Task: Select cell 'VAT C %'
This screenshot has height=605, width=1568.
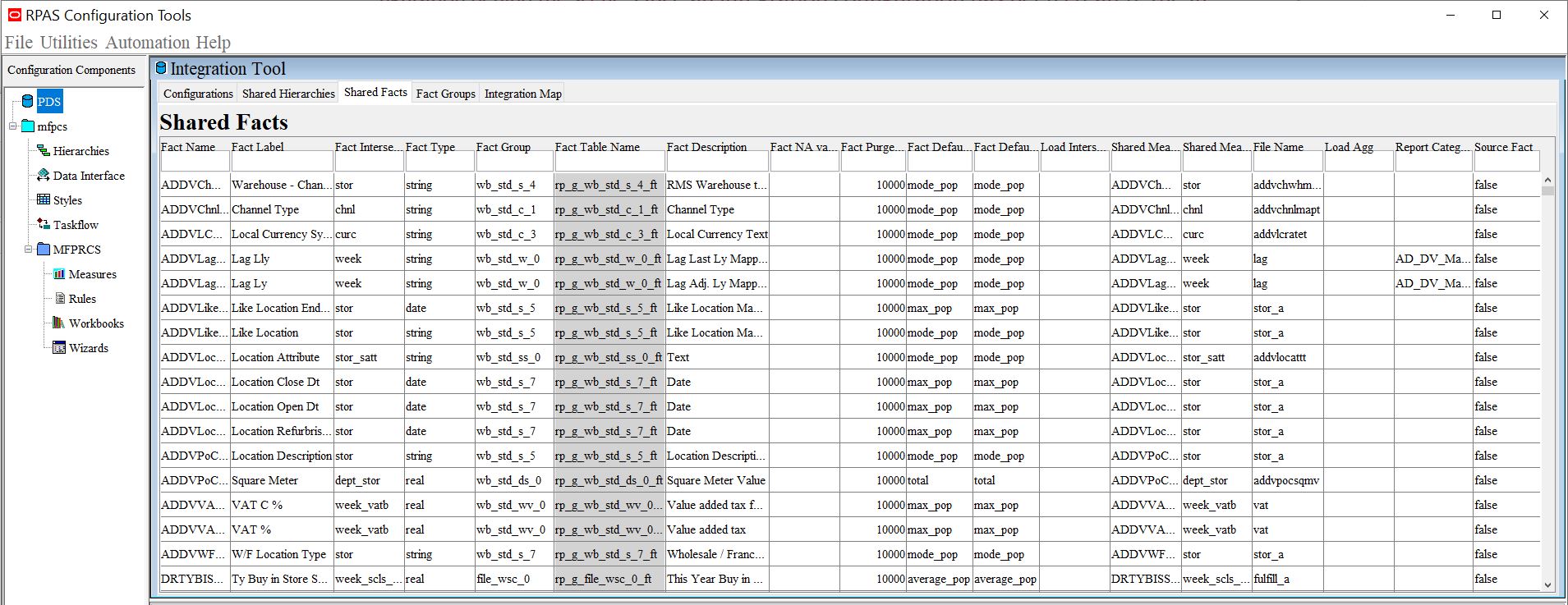Action: point(282,505)
